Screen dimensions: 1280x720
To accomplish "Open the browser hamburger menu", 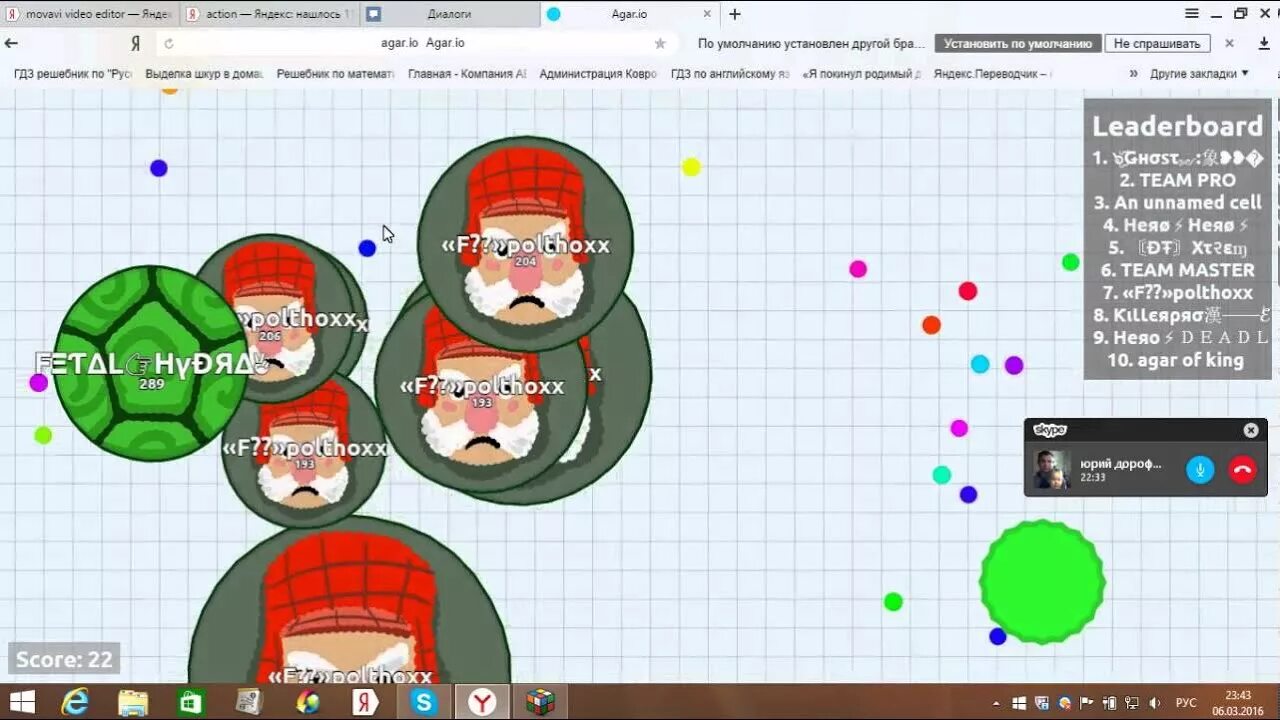I will coord(1191,13).
